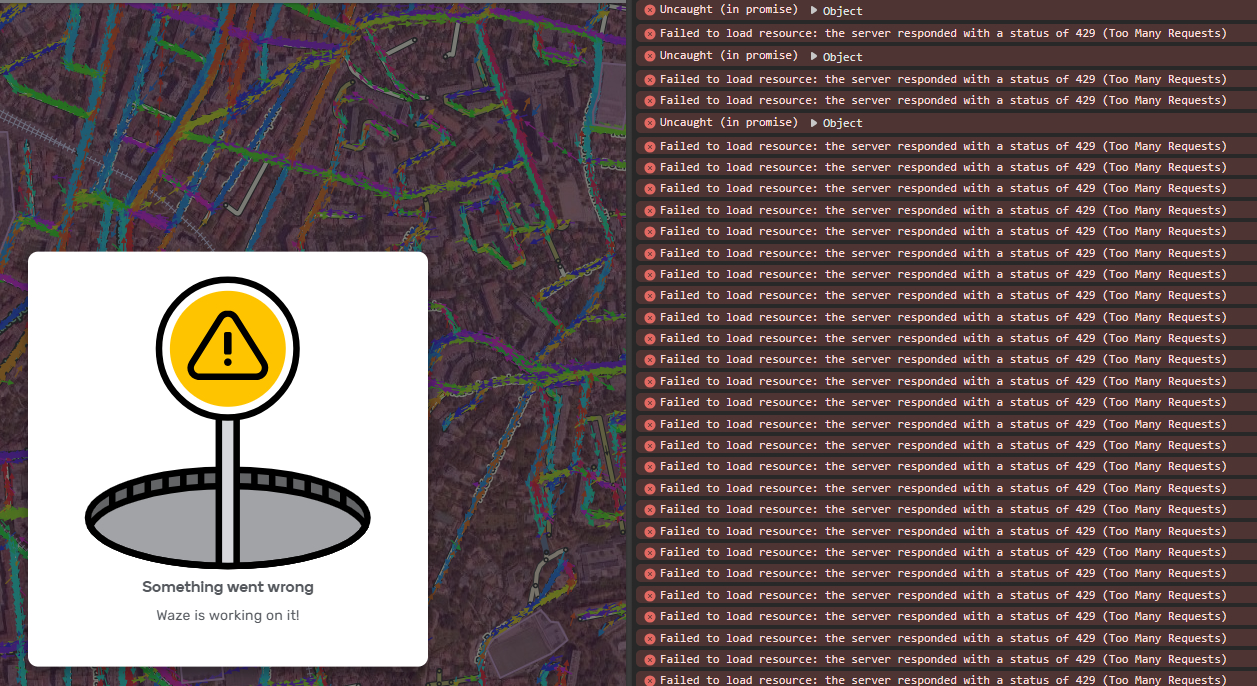1257x686 pixels.
Task: Click the "Waze is working on it!" text
Action: click(x=228, y=615)
